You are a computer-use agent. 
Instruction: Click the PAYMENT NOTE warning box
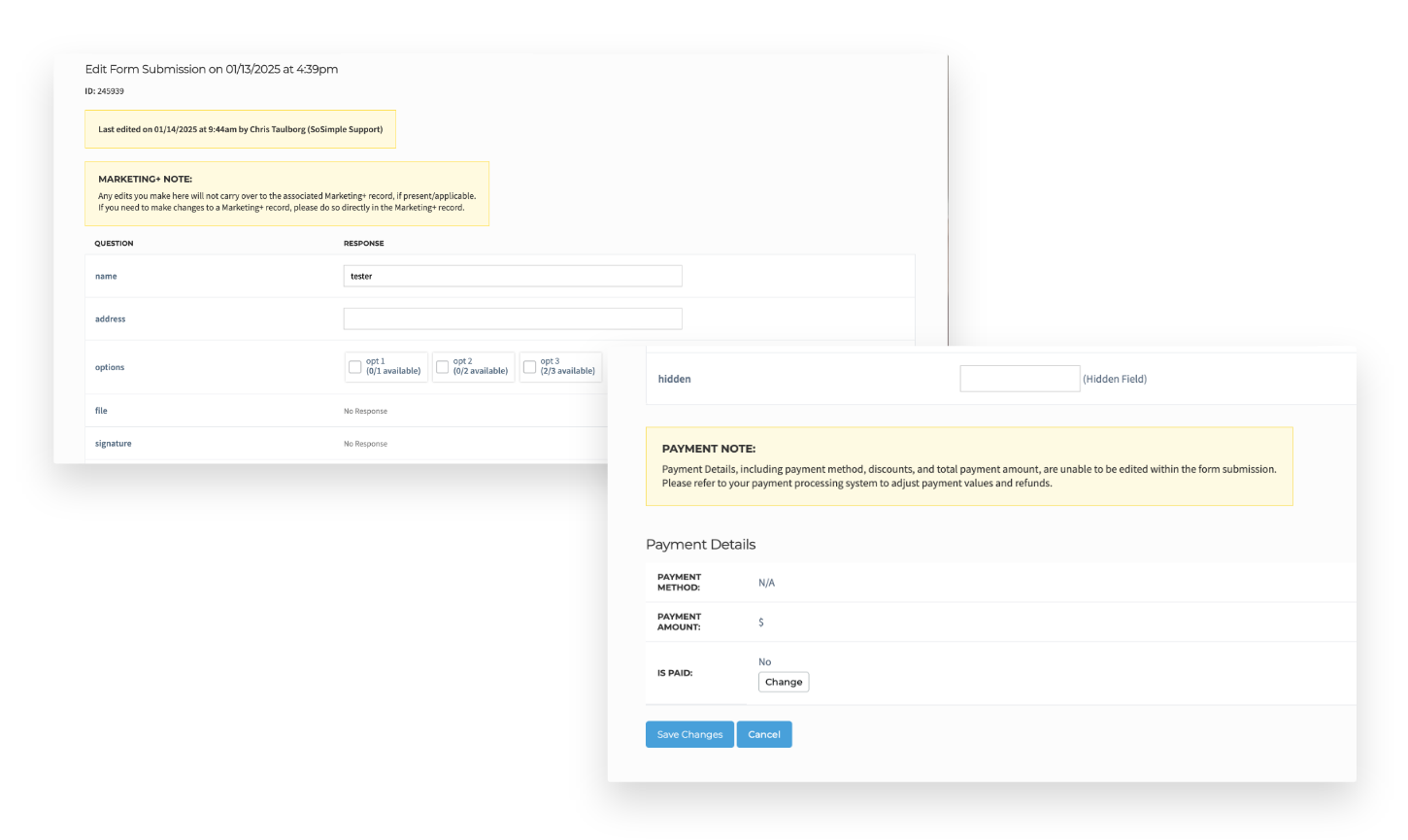pyautogui.click(x=969, y=466)
